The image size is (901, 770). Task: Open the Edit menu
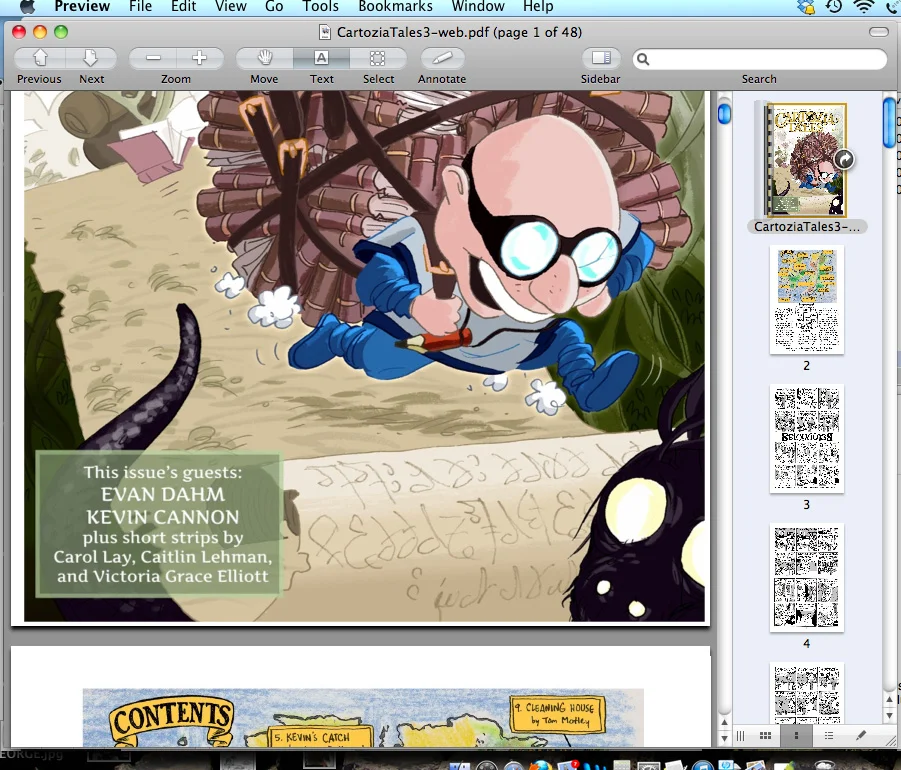click(183, 6)
